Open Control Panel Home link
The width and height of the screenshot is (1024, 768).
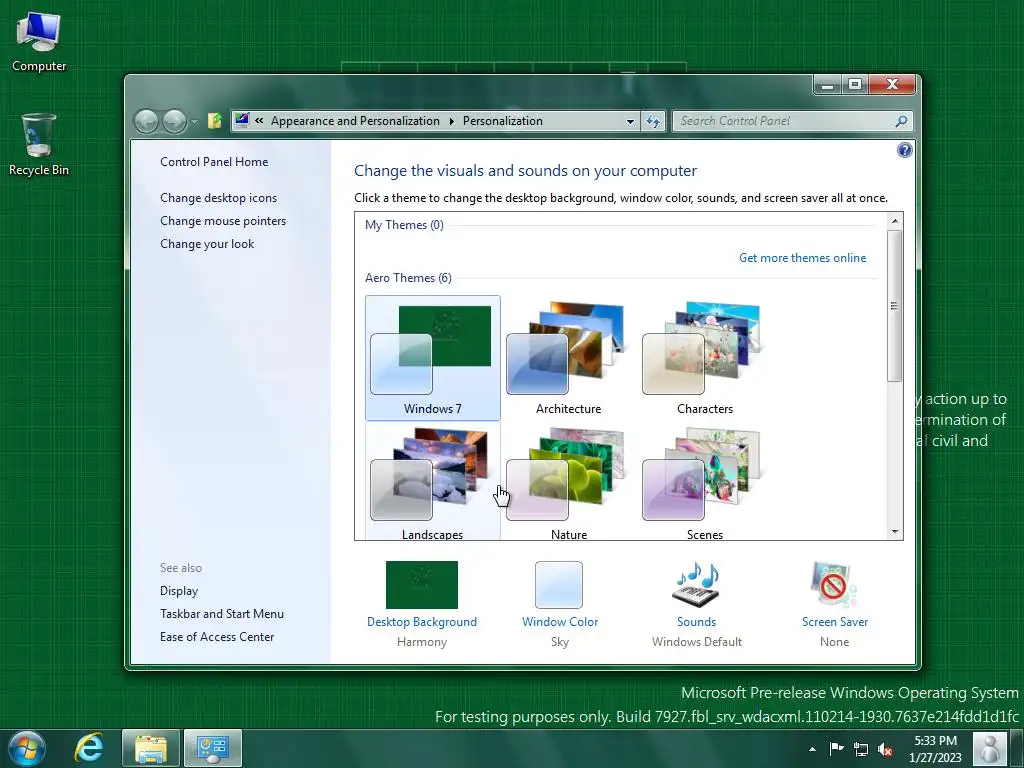click(214, 162)
